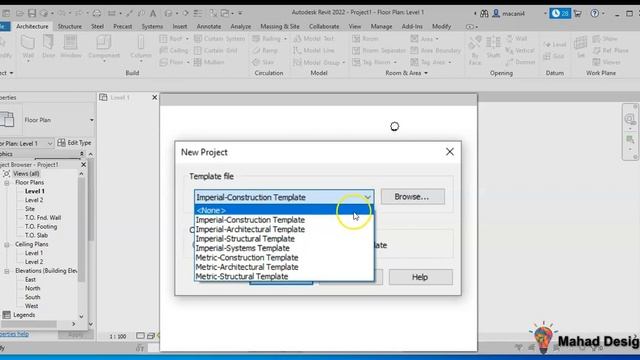Image resolution: width=640 pixels, height=360 pixels.
Task: Click the 1 : 100 view scale
Action: [118, 336]
